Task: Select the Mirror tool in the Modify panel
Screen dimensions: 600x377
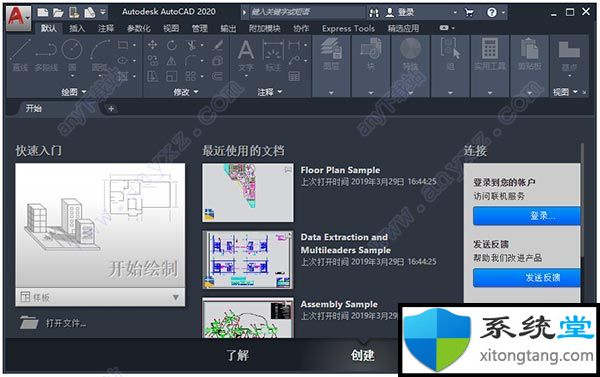Action: coord(171,60)
